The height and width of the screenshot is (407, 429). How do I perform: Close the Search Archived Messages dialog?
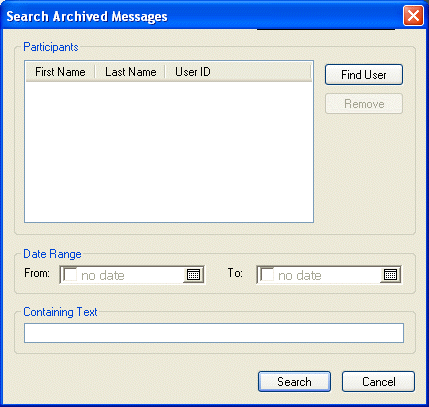tap(413, 16)
